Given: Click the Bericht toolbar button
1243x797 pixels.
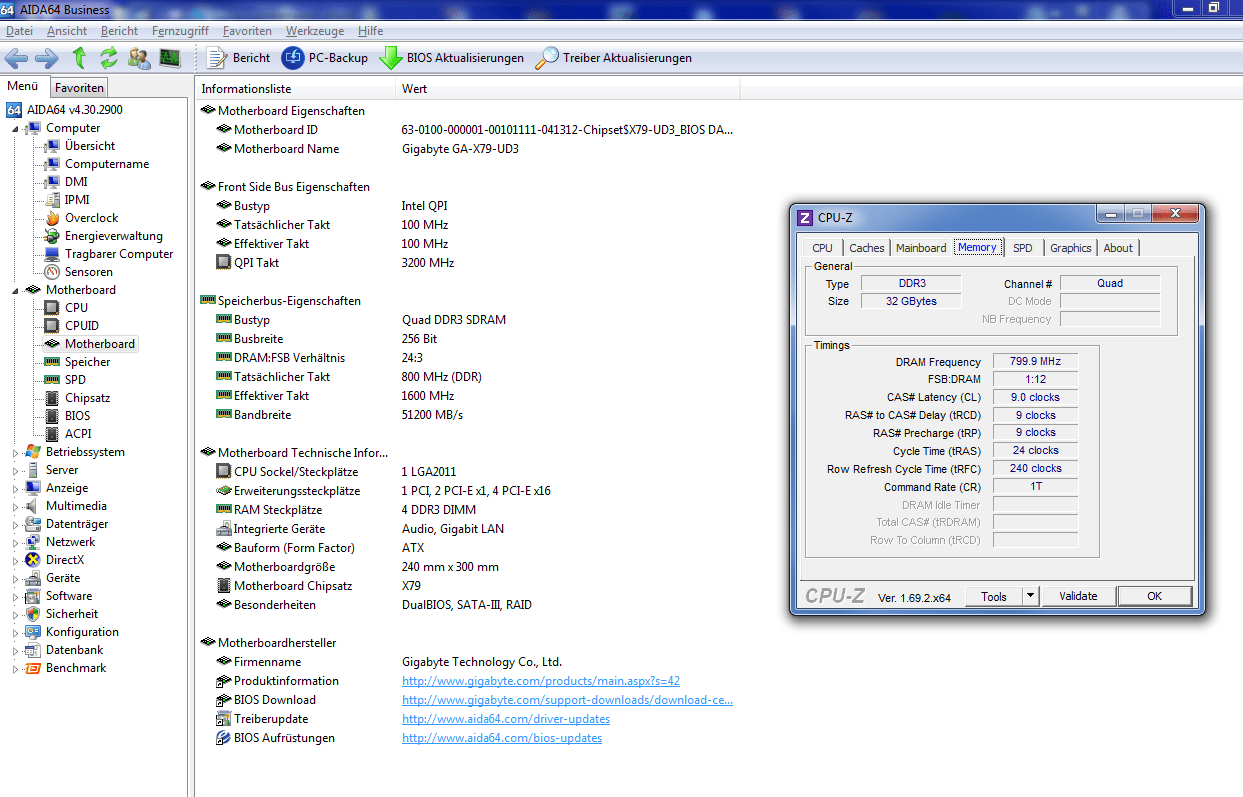Looking at the screenshot, I should coord(238,58).
